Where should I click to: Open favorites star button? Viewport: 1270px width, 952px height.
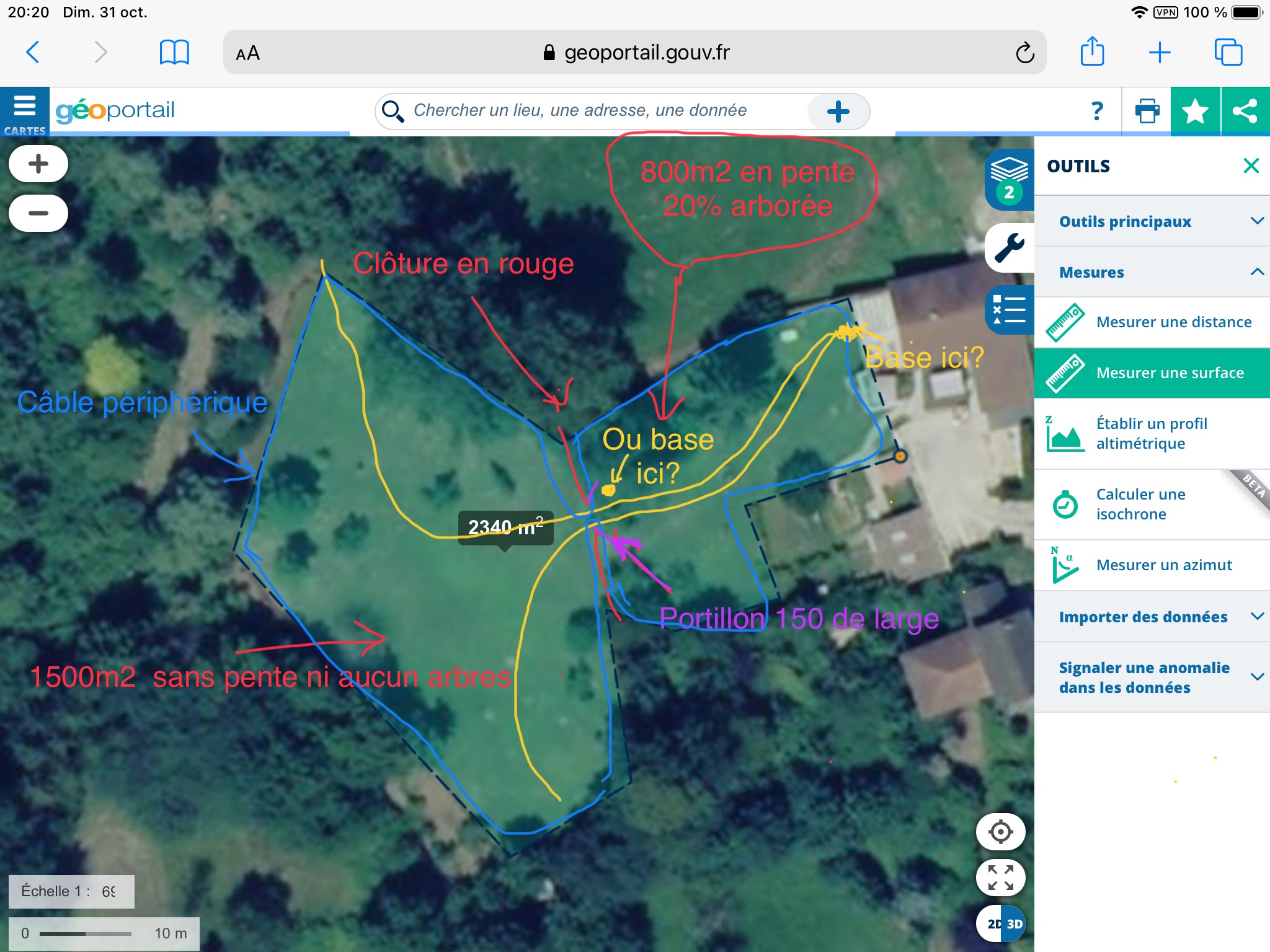(1195, 112)
